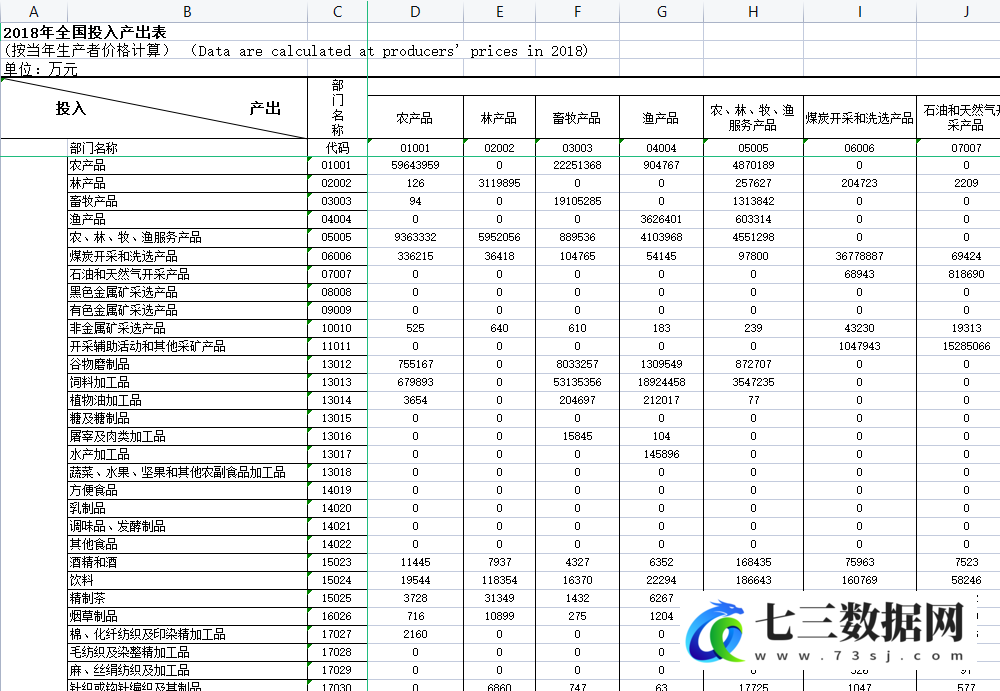
Task: Click the code cell '01001' in column D
Action: (415, 148)
